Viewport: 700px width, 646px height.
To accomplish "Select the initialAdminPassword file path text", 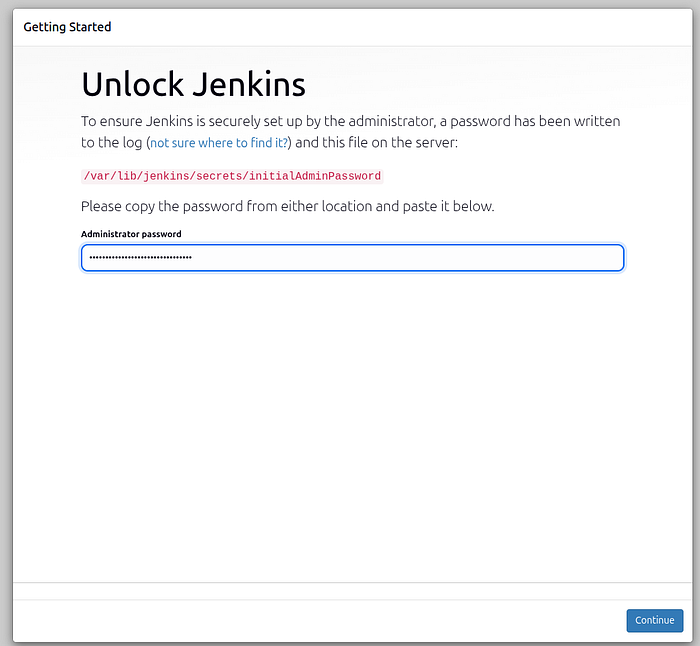I will coord(232,176).
